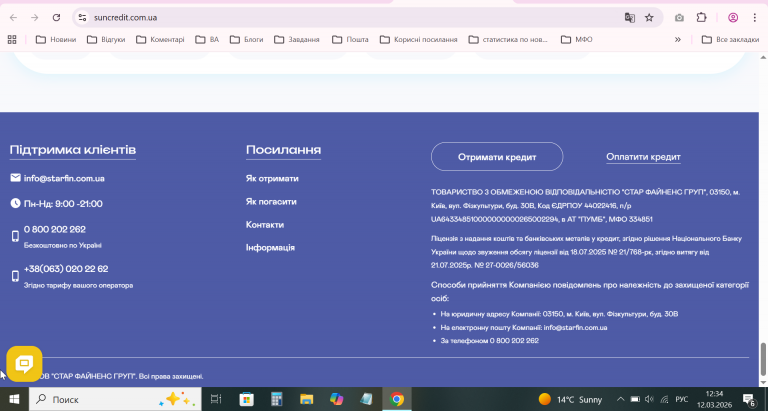
Task: Reload the page with the refresh icon
Action: tap(56, 18)
